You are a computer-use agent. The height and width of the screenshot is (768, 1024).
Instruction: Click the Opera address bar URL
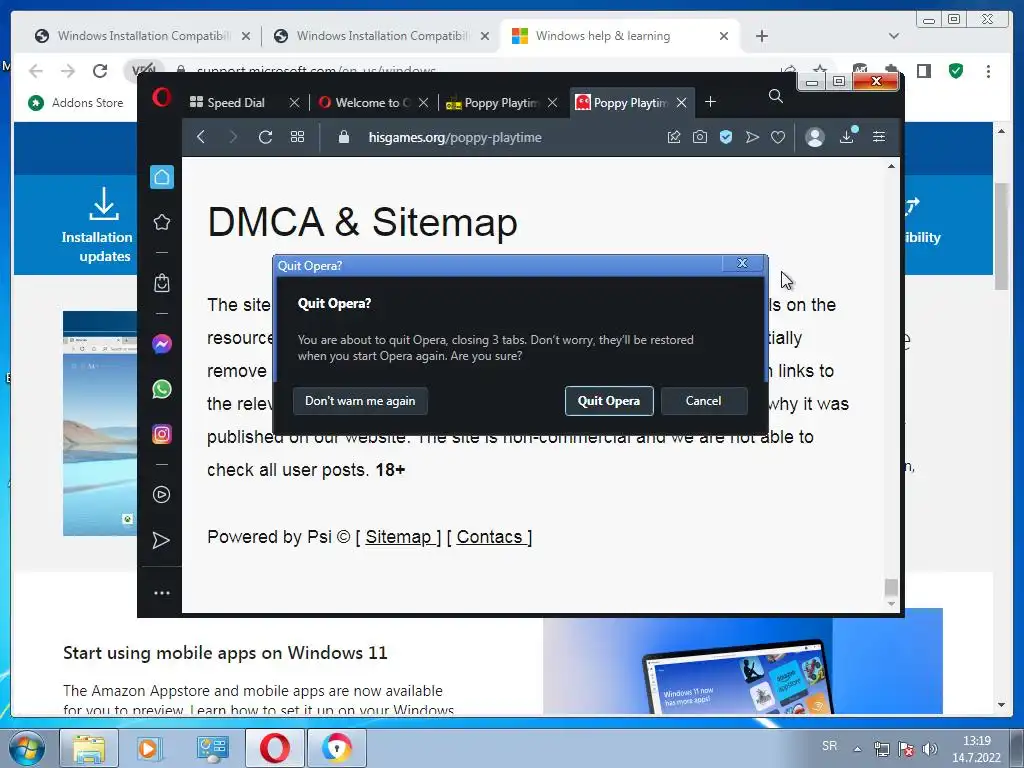(455, 137)
